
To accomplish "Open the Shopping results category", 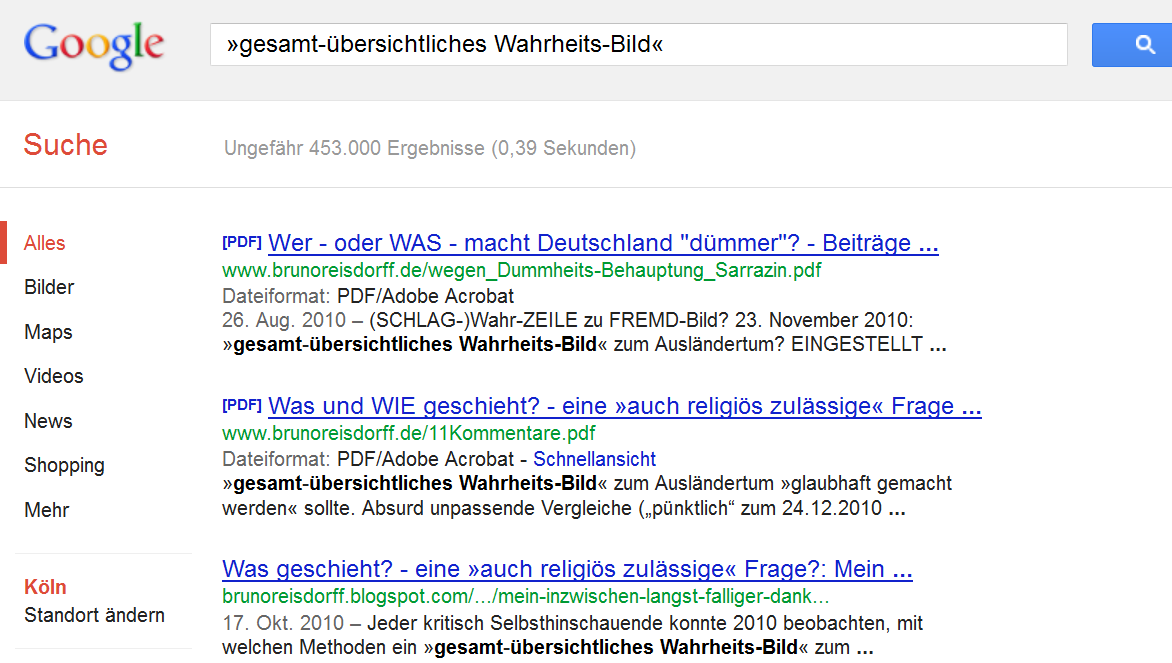I will 64,465.
